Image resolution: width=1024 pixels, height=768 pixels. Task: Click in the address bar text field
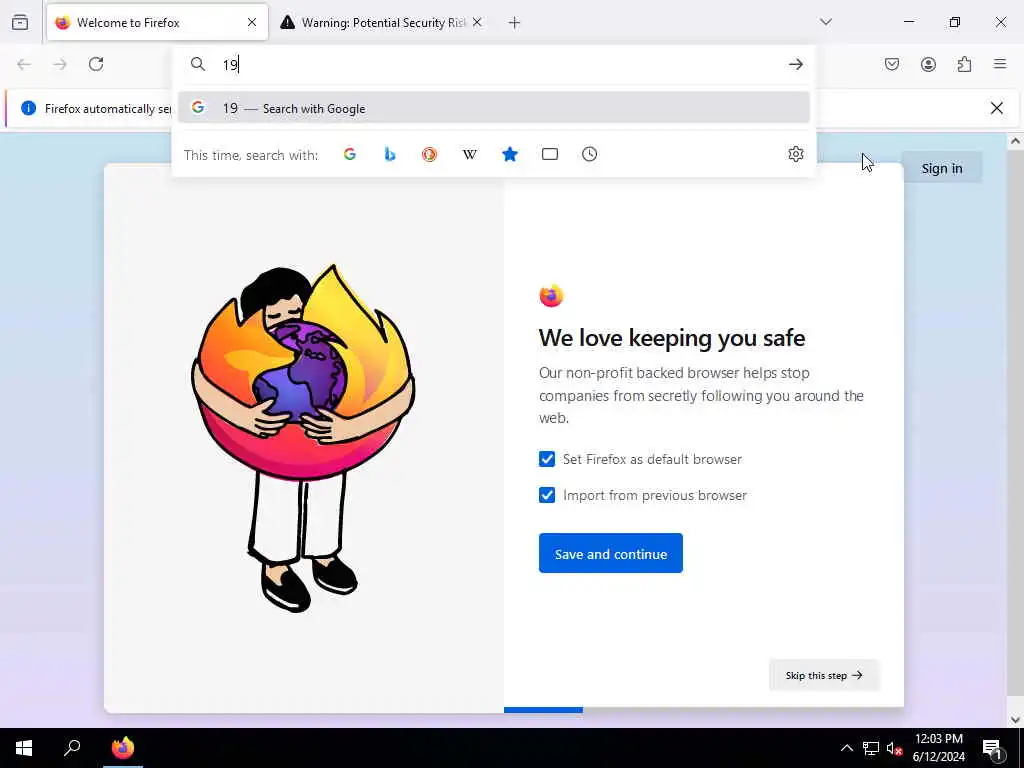(496, 64)
